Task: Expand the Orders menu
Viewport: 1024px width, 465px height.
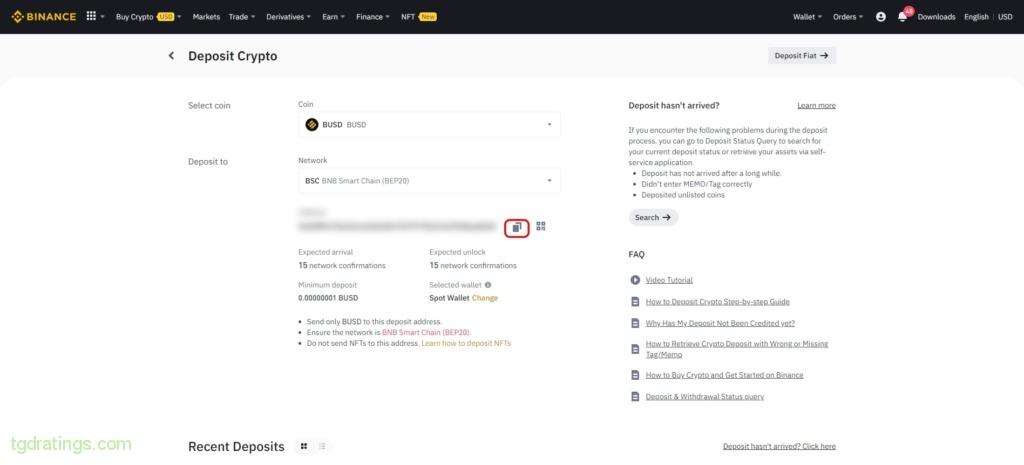Action: pos(848,17)
